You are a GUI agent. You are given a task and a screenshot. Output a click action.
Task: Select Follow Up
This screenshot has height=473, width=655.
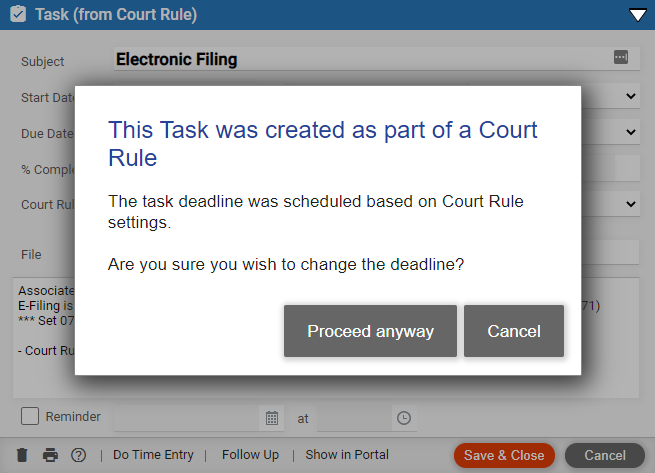[x=250, y=455]
